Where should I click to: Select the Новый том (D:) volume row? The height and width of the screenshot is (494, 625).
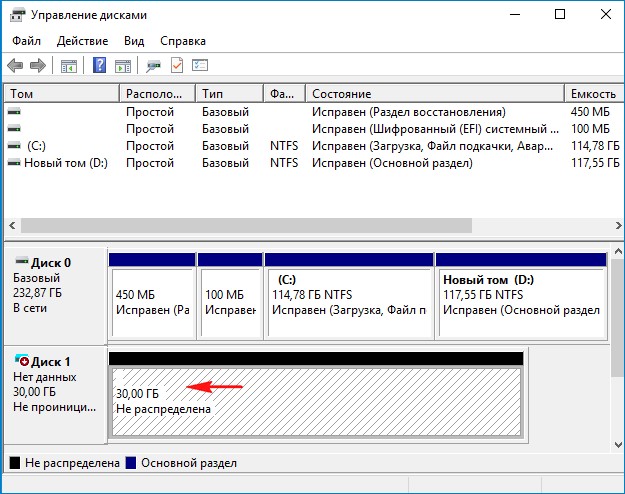313,163
